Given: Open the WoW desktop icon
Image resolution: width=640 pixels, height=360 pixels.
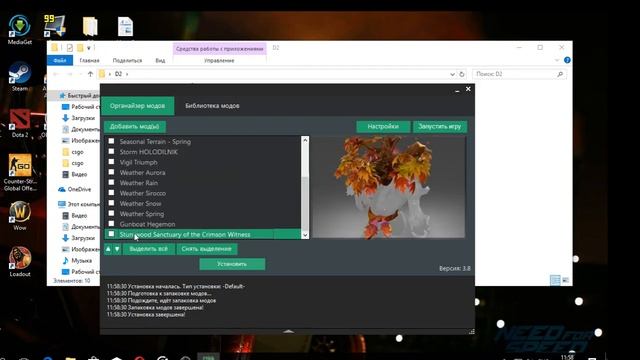Looking at the screenshot, I should coord(20,216).
